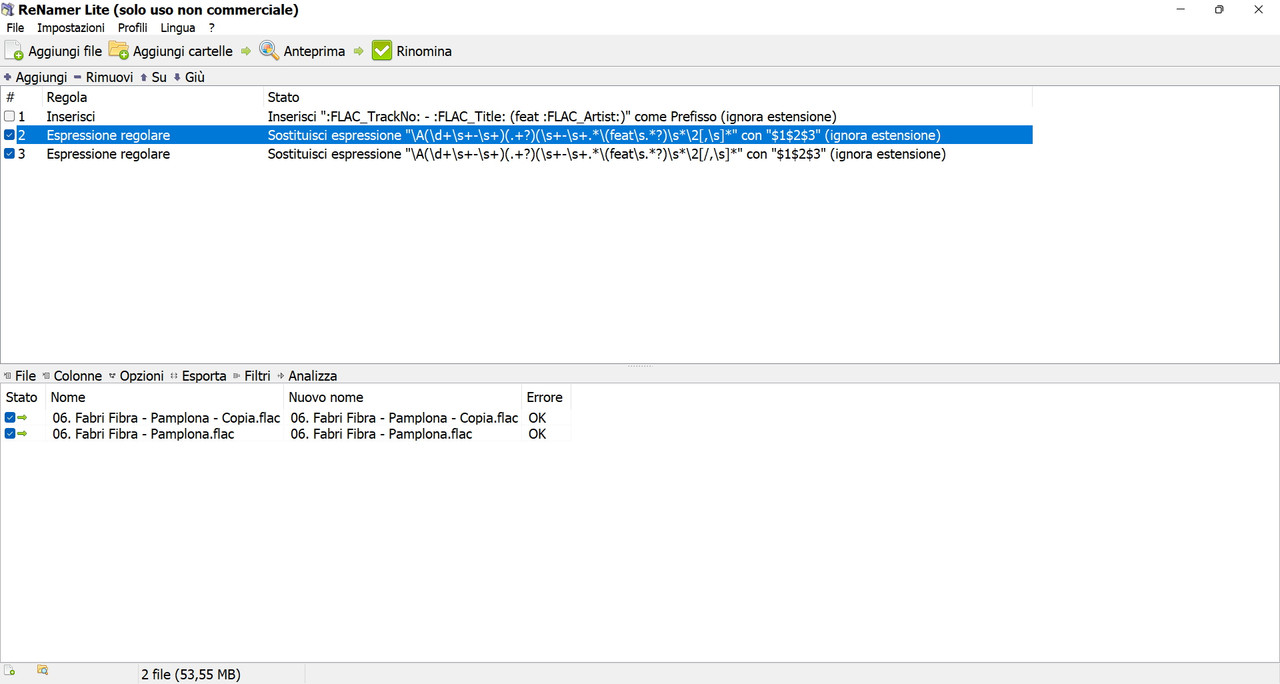Click status bar text '2 file (53,55 MB)'
1280x684 pixels.
(190, 674)
